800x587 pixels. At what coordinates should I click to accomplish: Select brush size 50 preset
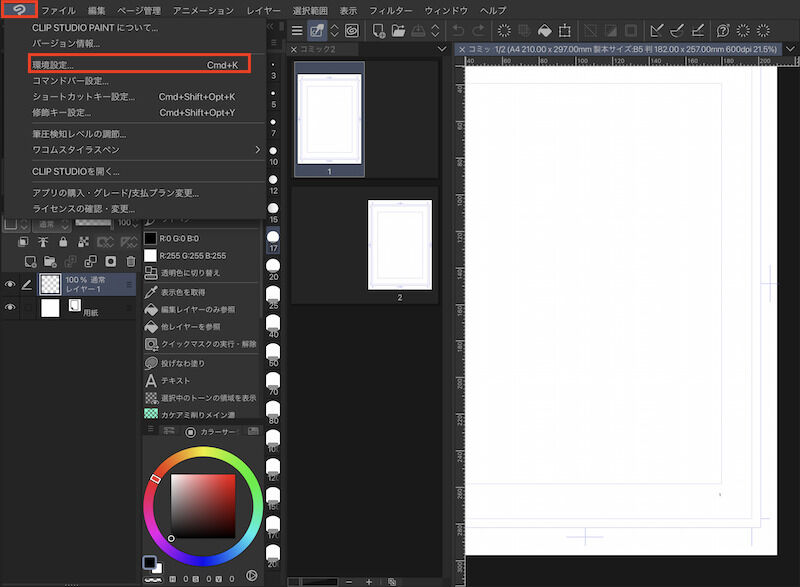point(273,355)
